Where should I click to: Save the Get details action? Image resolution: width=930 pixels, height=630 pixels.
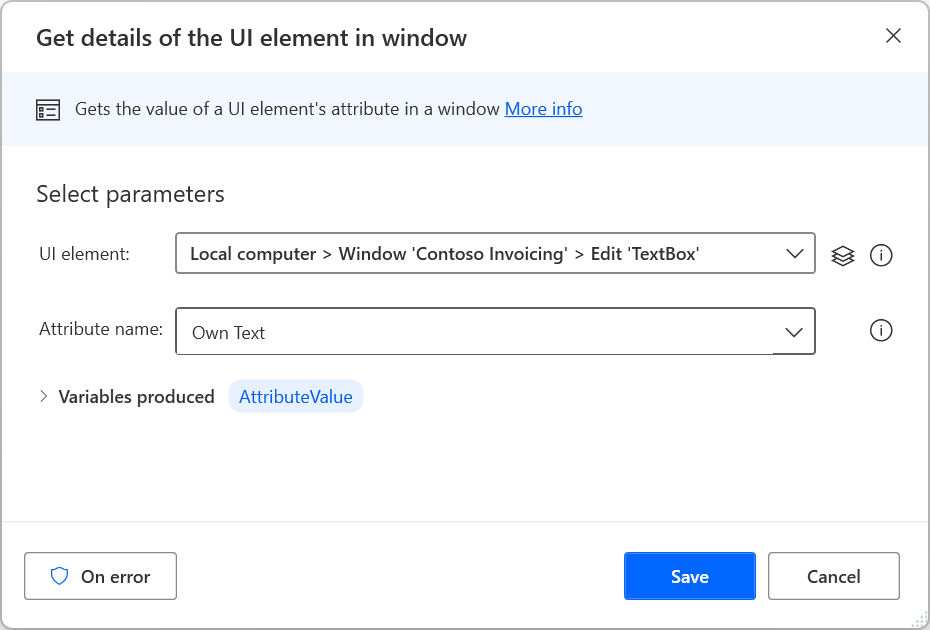click(689, 576)
